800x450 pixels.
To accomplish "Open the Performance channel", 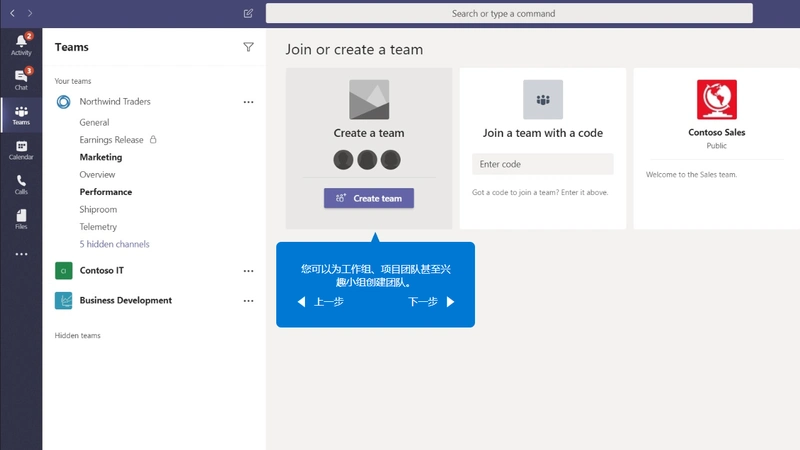I will (106, 192).
